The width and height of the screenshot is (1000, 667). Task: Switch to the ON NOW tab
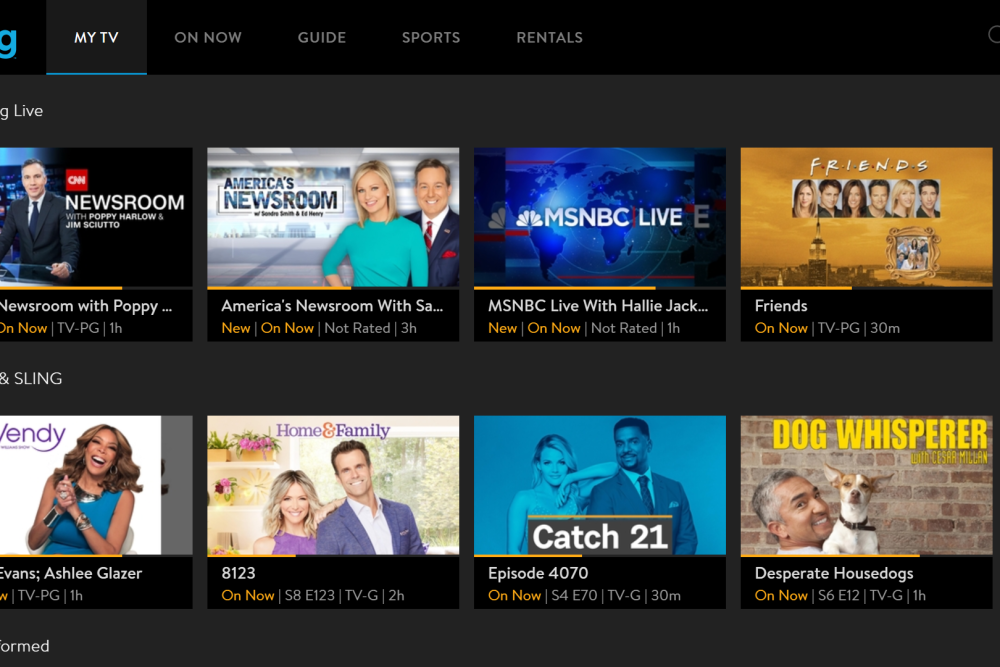(x=208, y=38)
